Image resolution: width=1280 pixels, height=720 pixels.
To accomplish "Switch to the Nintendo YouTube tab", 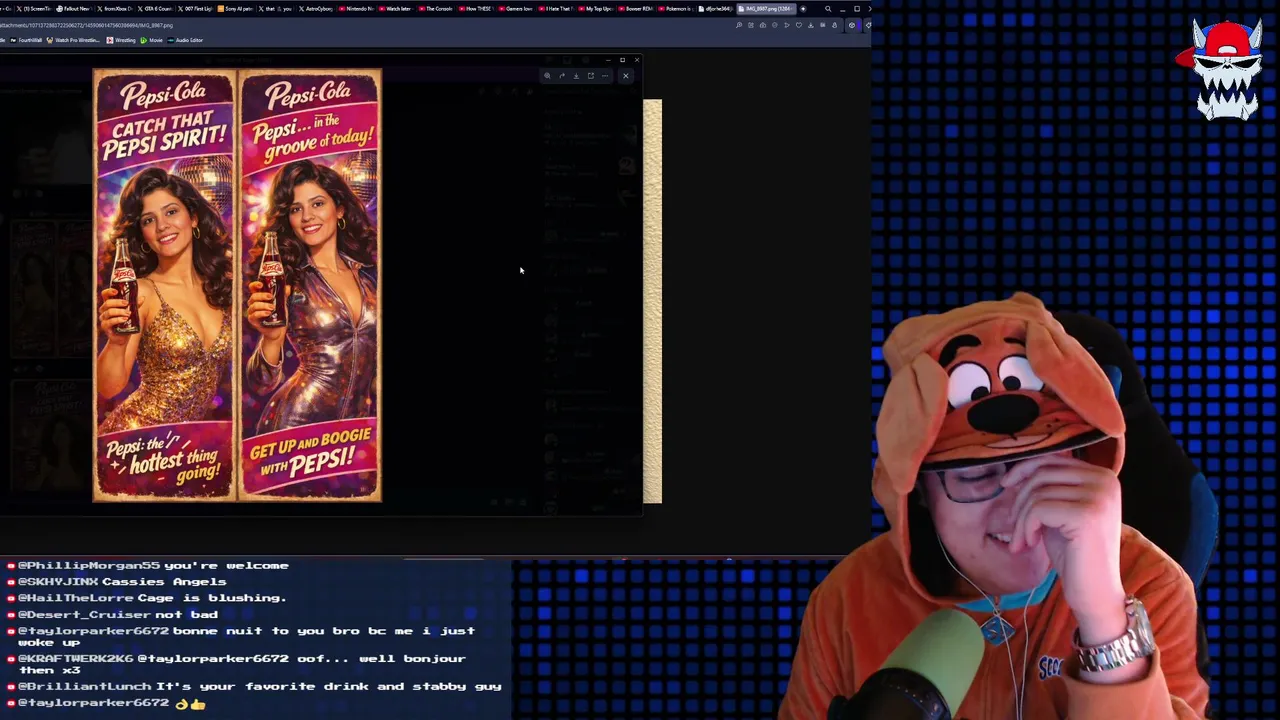I will pyautogui.click(x=357, y=8).
